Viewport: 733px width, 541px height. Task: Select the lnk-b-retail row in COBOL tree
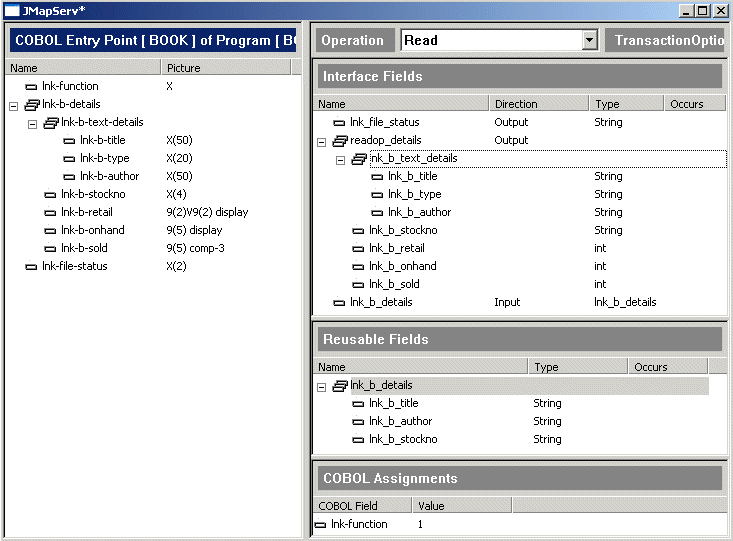tap(87, 213)
